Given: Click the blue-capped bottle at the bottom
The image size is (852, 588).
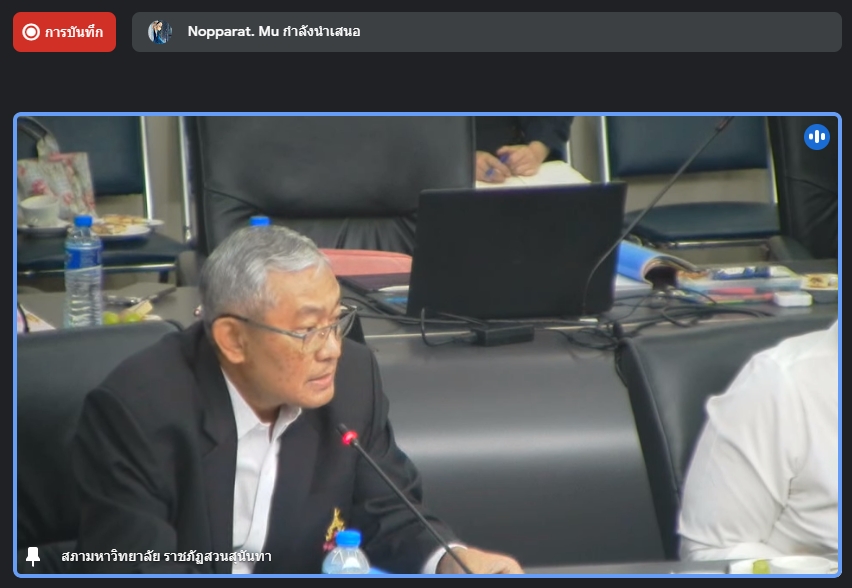Looking at the screenshot, I should pos(346,553).
